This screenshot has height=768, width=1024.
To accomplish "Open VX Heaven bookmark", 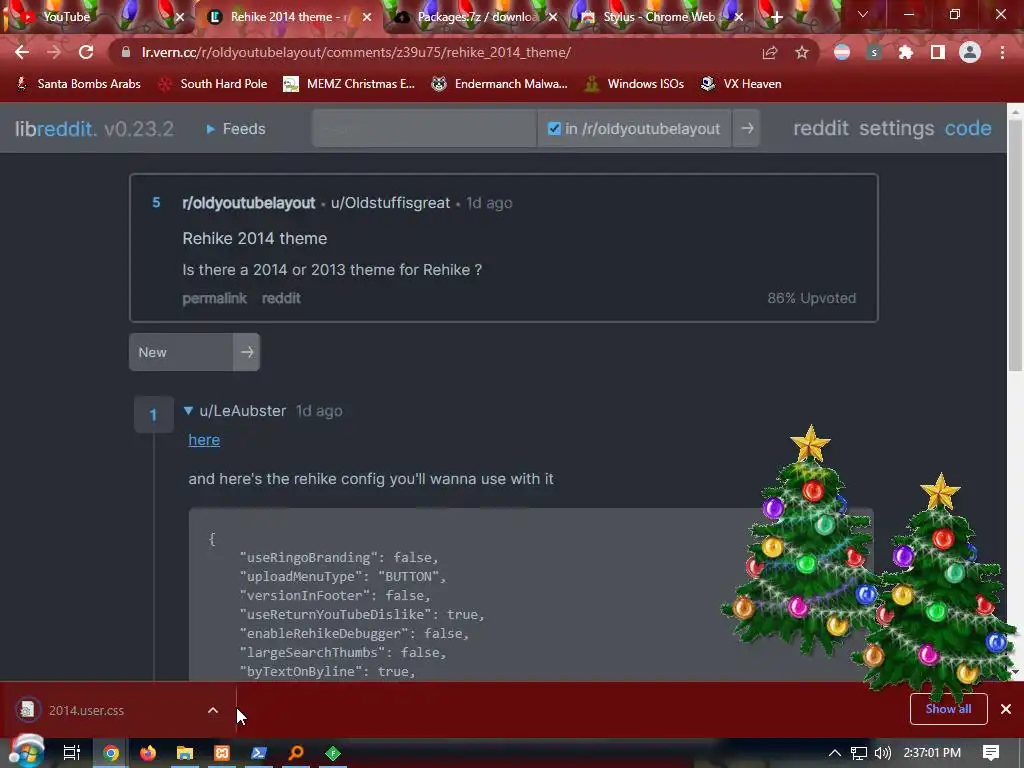I will point(741,84).
